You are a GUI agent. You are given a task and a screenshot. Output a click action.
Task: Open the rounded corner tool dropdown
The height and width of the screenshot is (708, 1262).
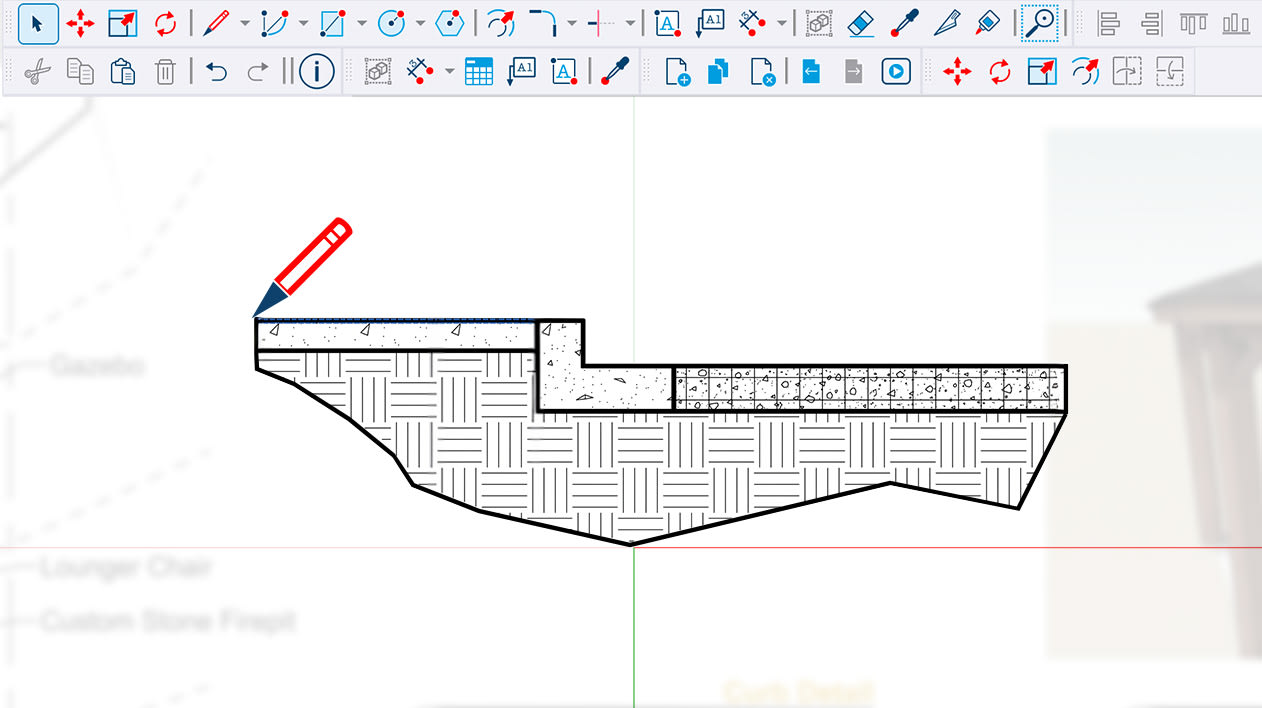pos(571,23)
